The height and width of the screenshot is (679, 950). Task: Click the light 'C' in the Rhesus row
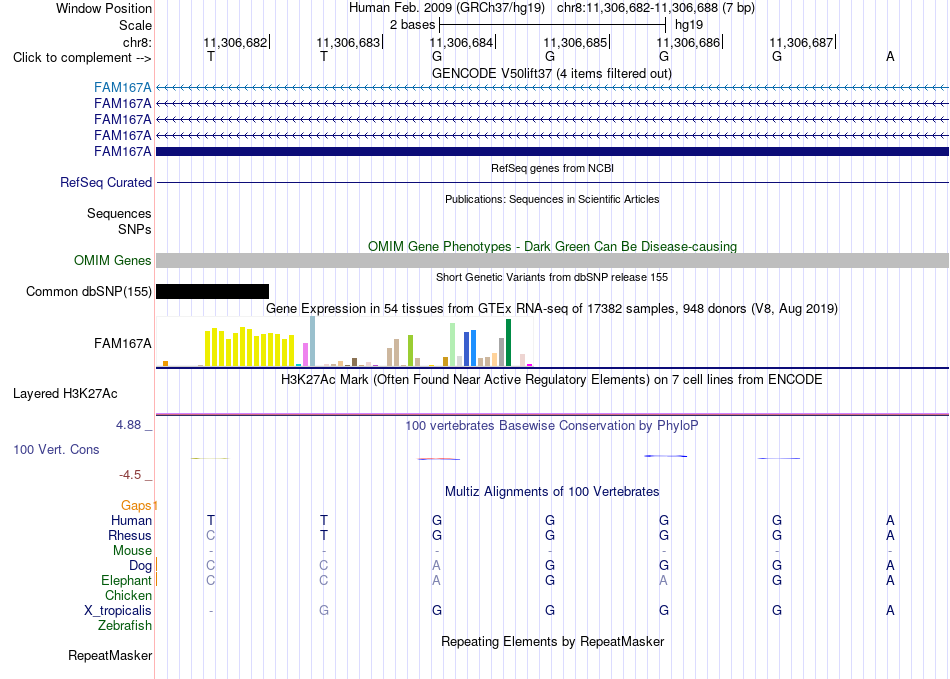[211, 535]
